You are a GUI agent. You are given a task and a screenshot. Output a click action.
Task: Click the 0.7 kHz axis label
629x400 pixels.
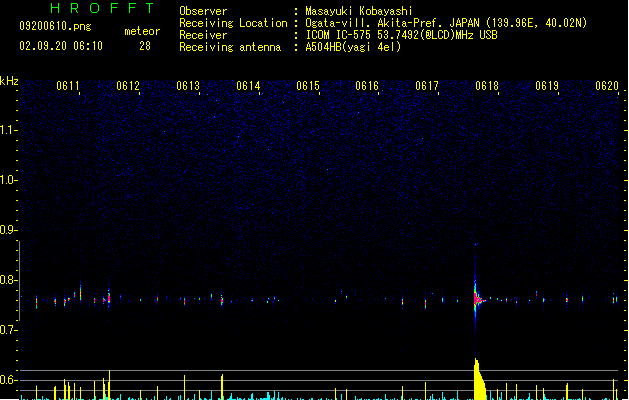click(x=8, y=330)
